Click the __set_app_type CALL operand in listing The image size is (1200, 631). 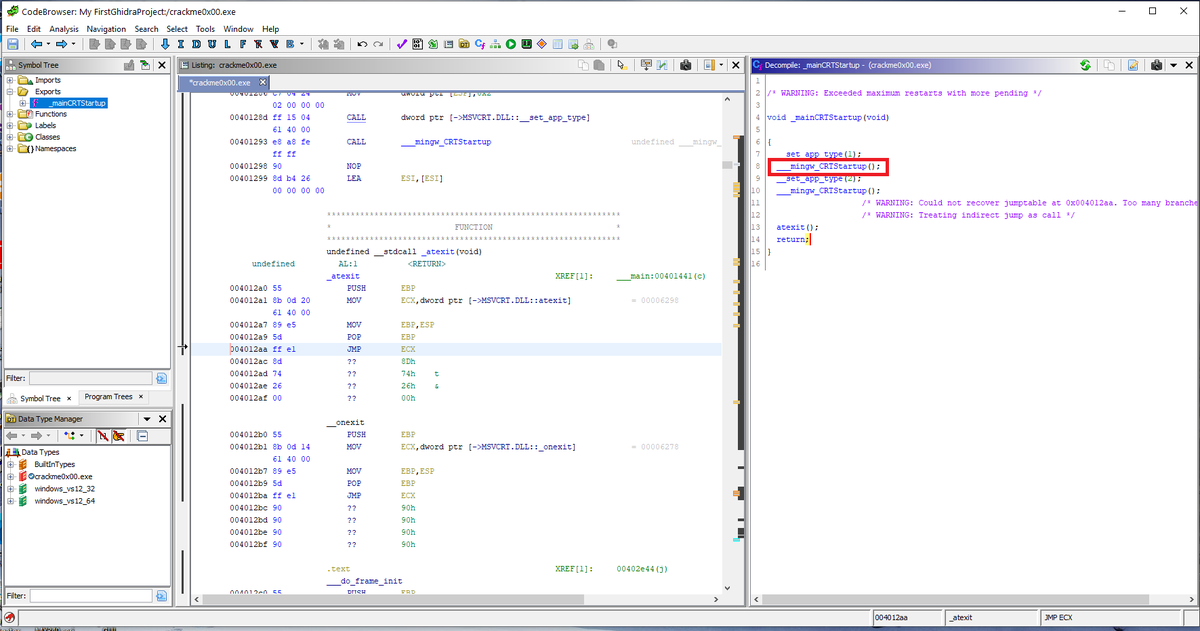pos(495,118)
